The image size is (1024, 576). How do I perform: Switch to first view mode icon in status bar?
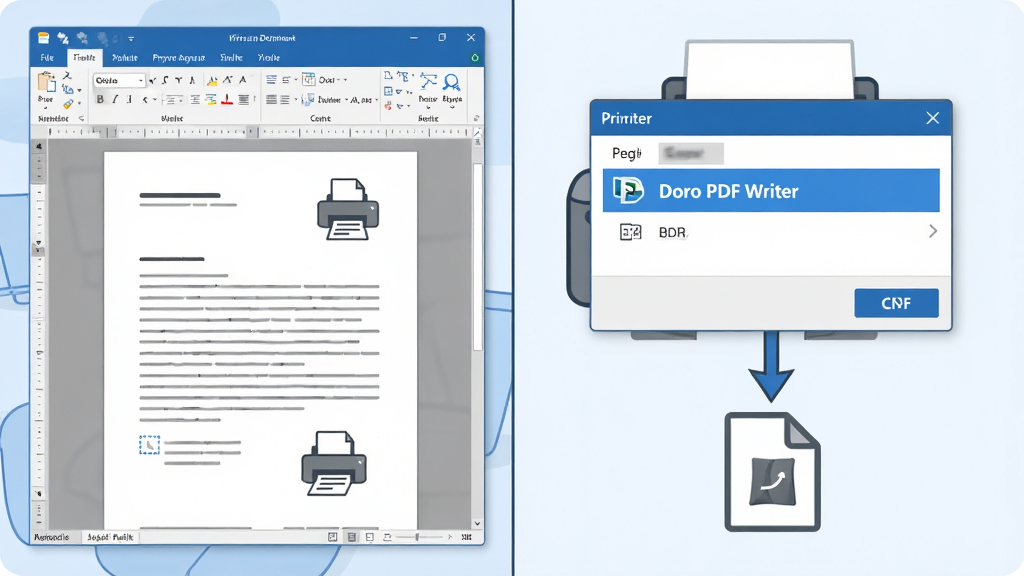(332, 537)
